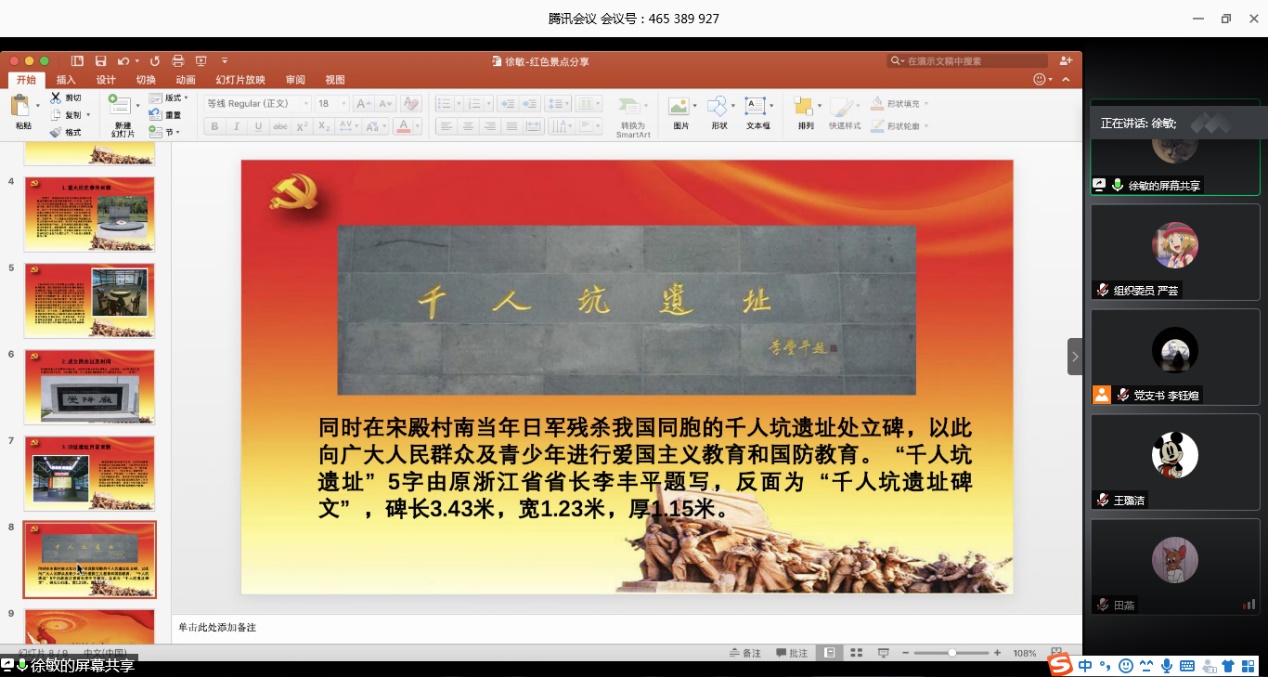Image resolution: width=1268 pixels, height=677 pixels.
Task: Toggle italic formatting (I)
Action: pyautogui.click(x=236, y=127)
